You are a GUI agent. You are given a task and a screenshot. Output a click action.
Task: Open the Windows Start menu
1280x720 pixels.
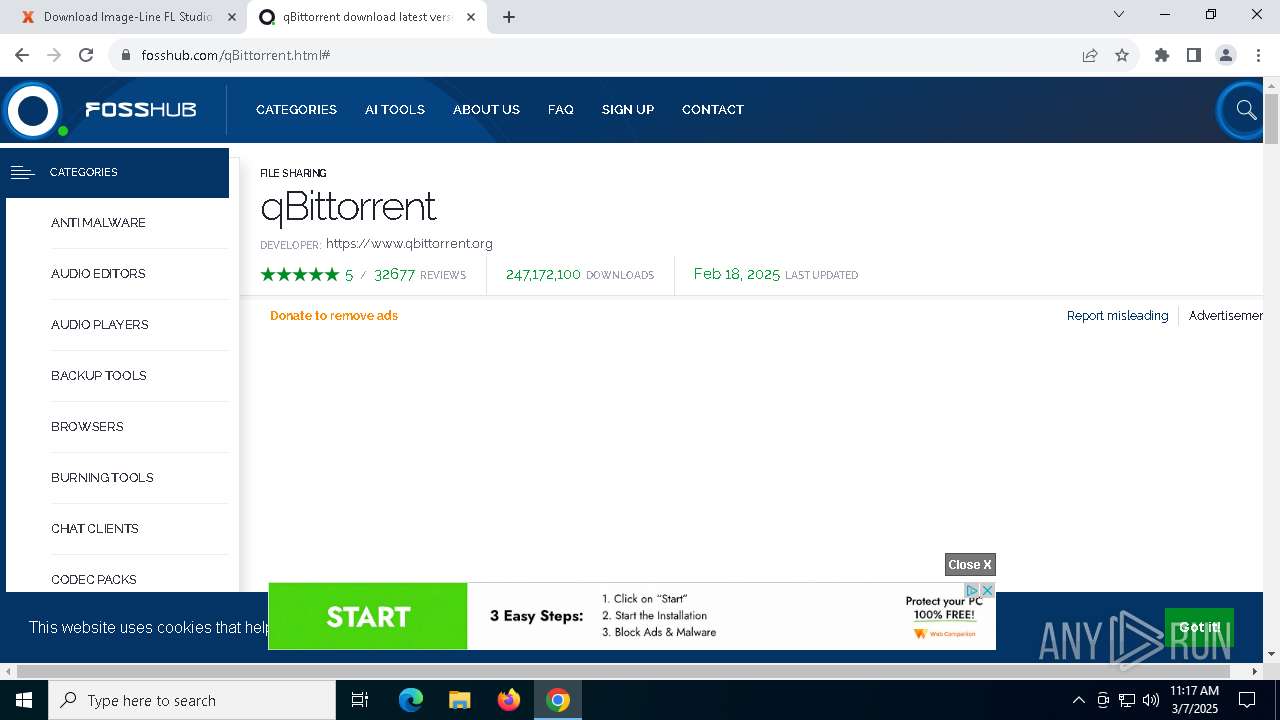pyautogui.click(x=24, y=700)
